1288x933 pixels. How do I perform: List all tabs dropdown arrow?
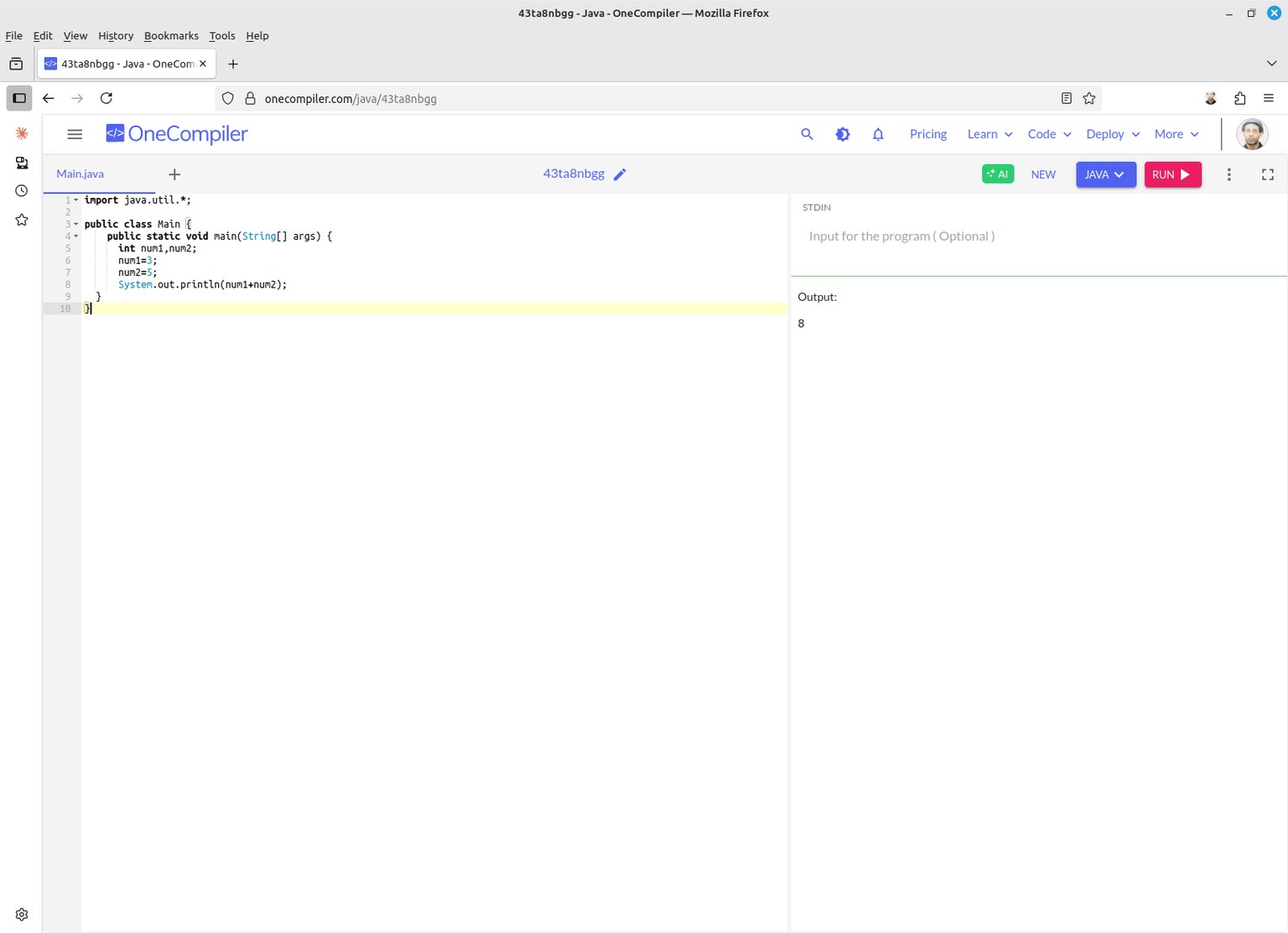coord(1271,64)
